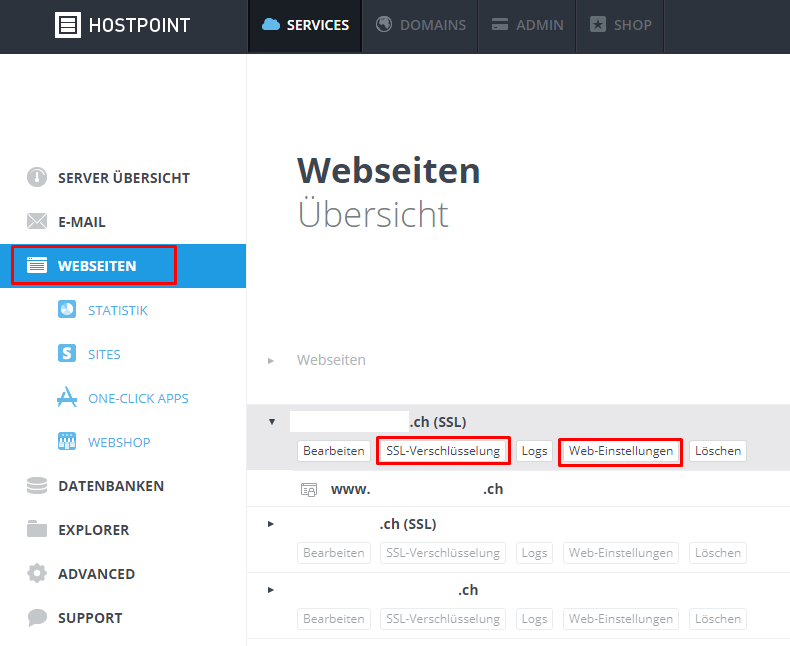This screenshot has width=790, height=646.
Task: Click the www. domain entry text
Action: pos(417,489)
